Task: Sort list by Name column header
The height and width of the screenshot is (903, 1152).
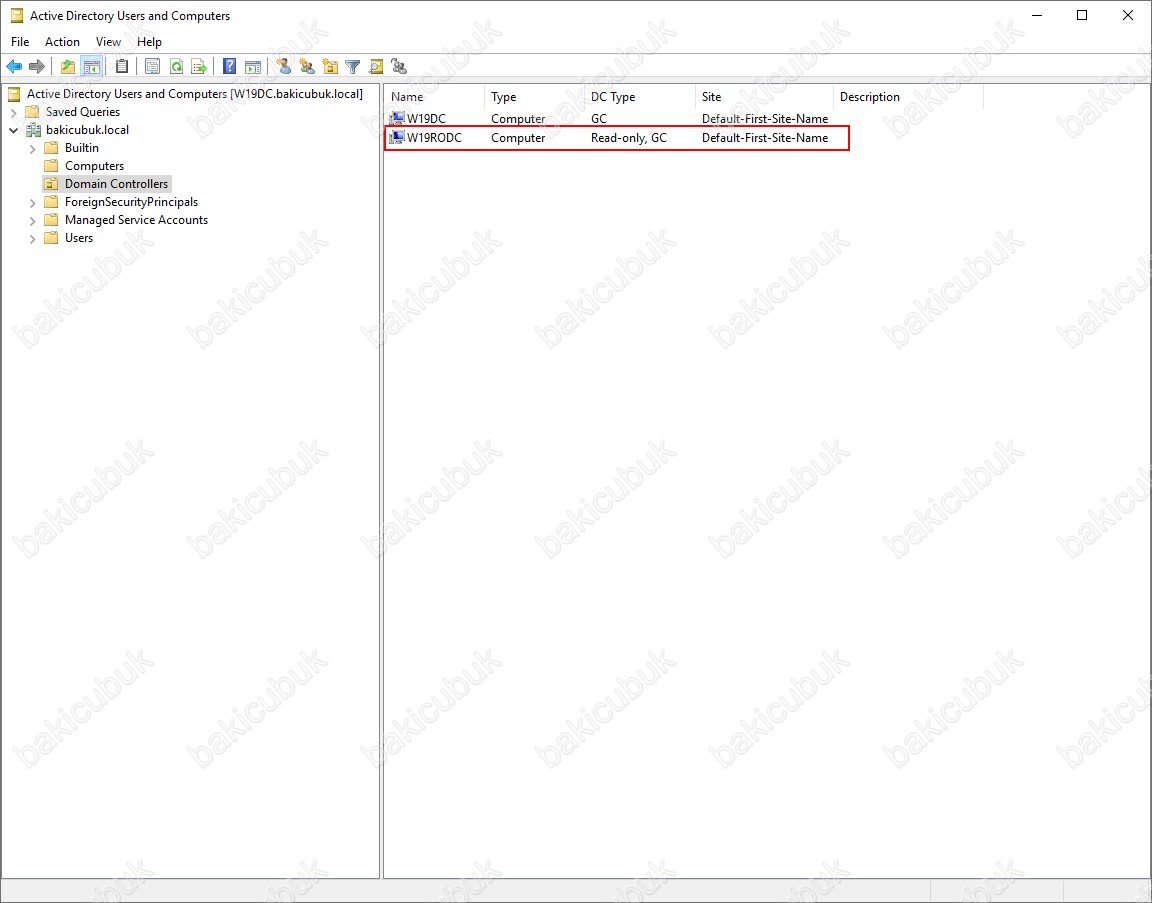Action: click(x=434, y=97)
